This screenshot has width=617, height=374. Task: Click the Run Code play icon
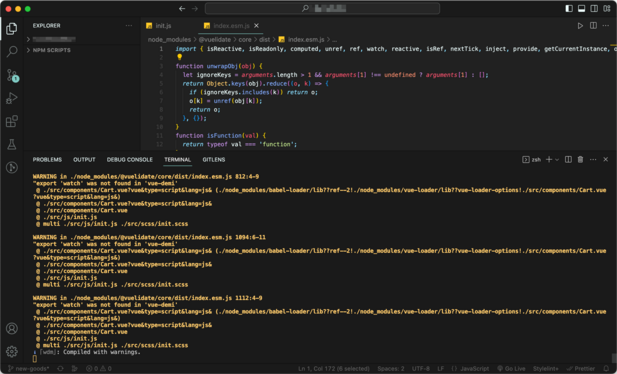580,26
